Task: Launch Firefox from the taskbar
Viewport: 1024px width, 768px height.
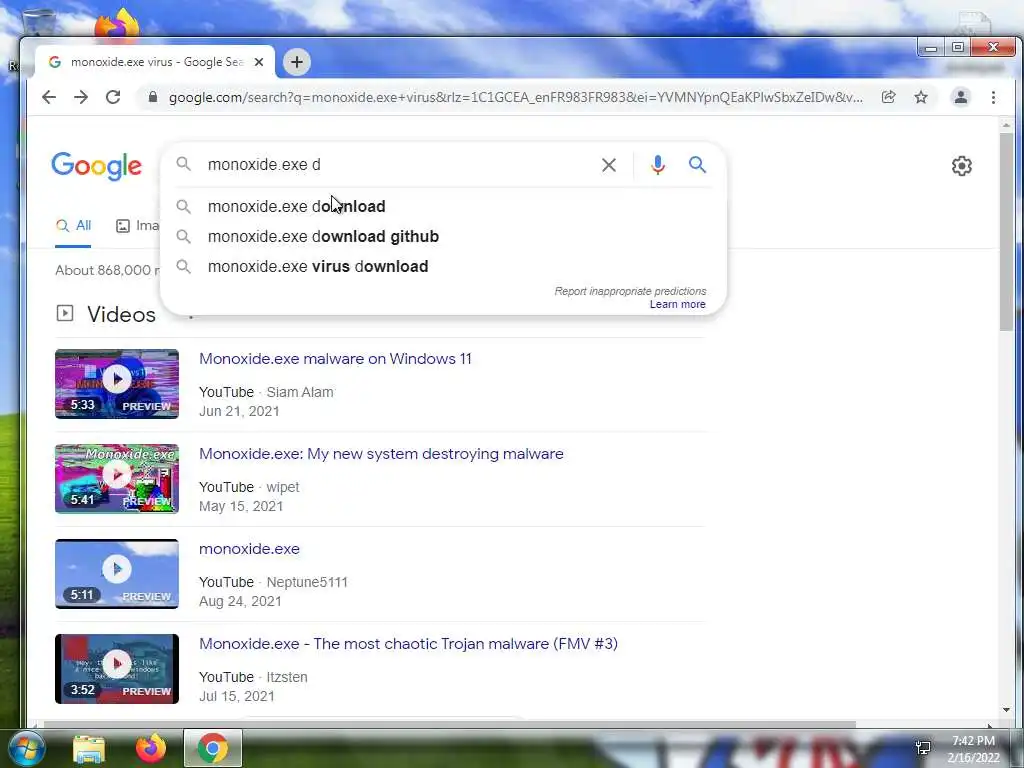Action: coord(151,748)
